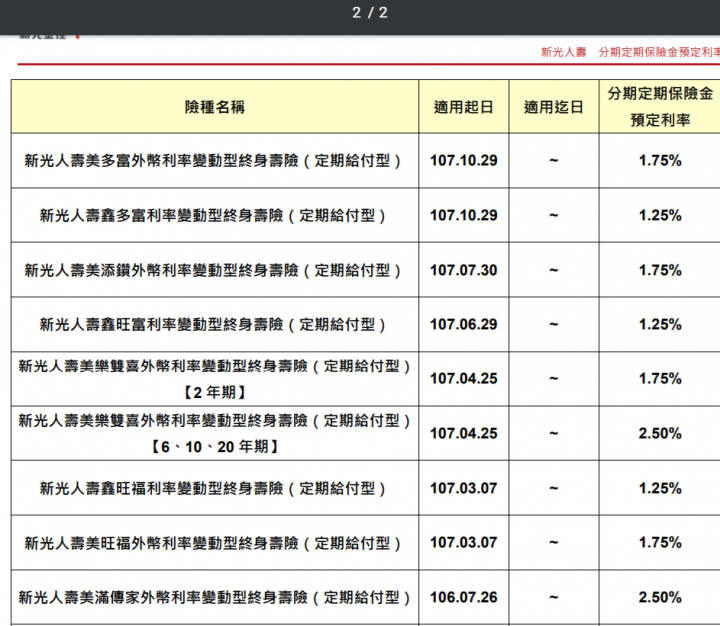Screen dimensions: 720x626
Task: Click the page indicator "2 / 2"
Action: pos(370,13)
